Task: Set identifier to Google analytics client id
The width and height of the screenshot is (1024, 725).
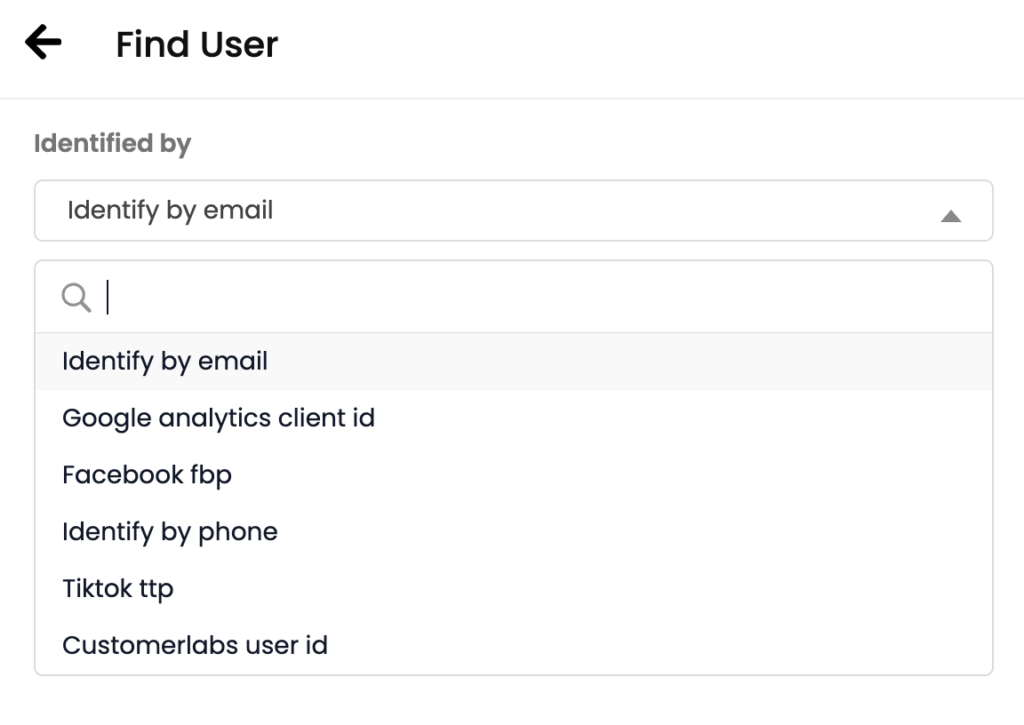Action: pyautogui.click(x=218, y=418)
